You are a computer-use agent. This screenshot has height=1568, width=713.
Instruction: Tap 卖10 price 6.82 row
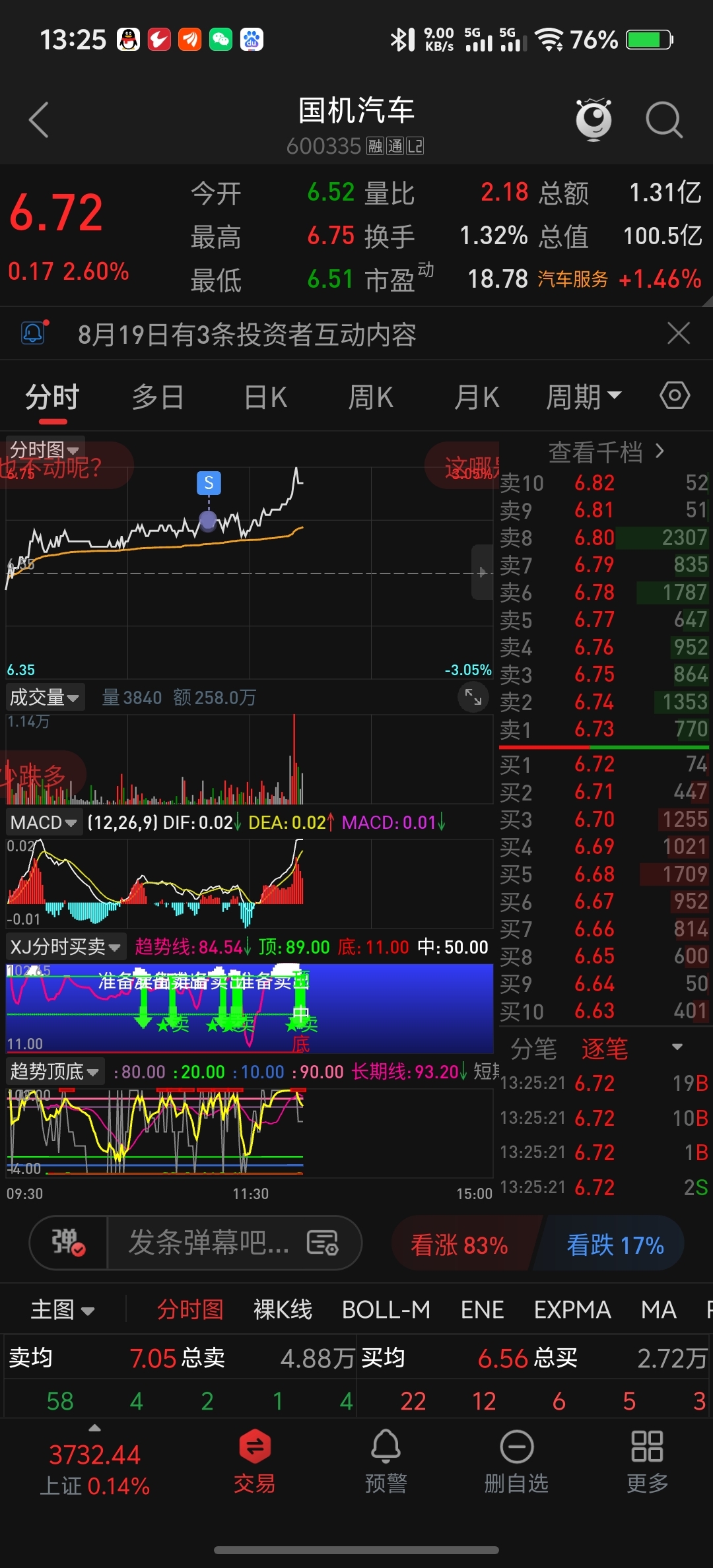(604, 482)
